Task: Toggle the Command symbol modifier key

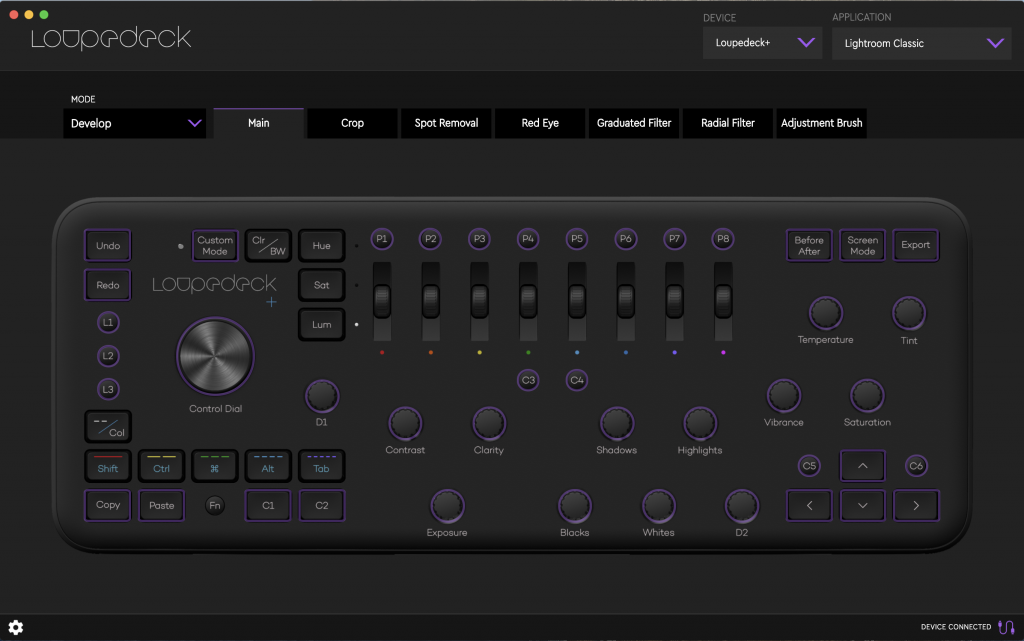Action: point(215,466)
